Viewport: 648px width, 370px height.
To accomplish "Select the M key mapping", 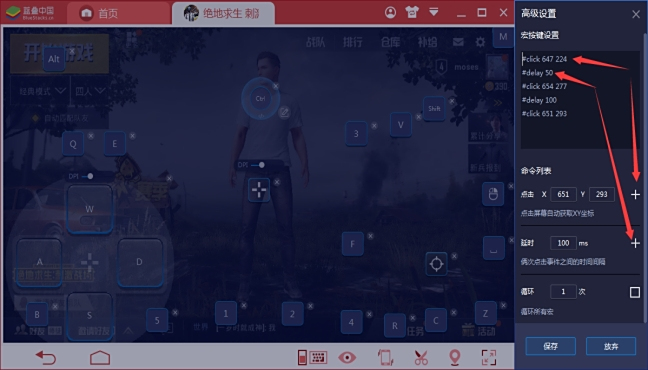I will 503,37.
